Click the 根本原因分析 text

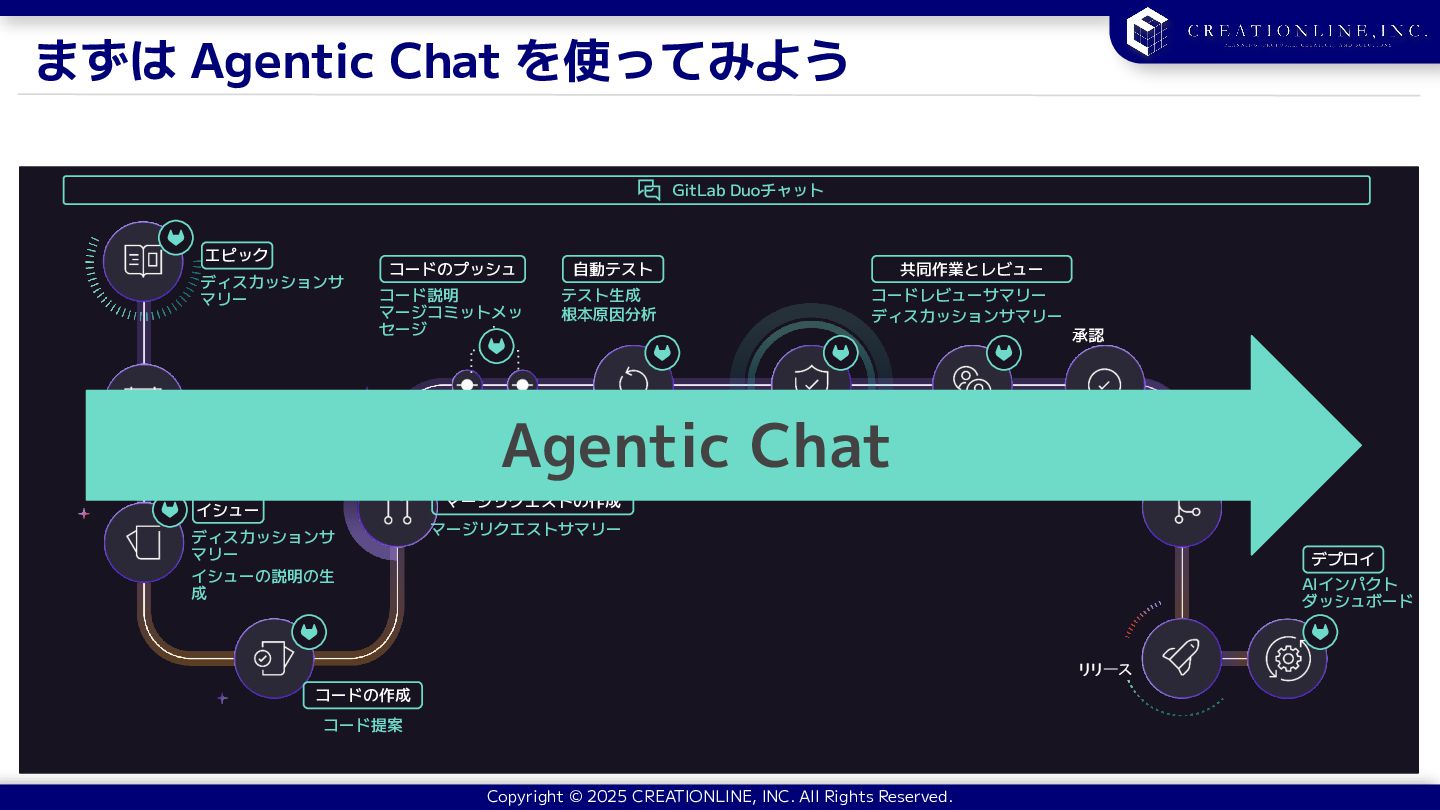[x=609, y=315]
